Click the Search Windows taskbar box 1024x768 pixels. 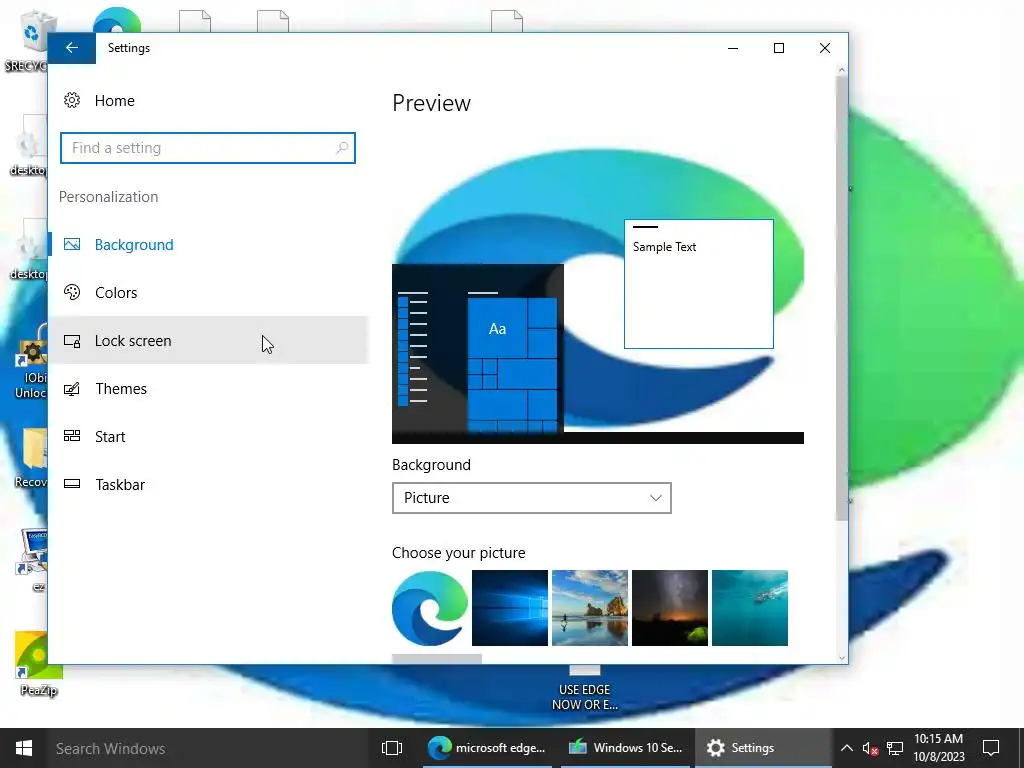(209, 748)
